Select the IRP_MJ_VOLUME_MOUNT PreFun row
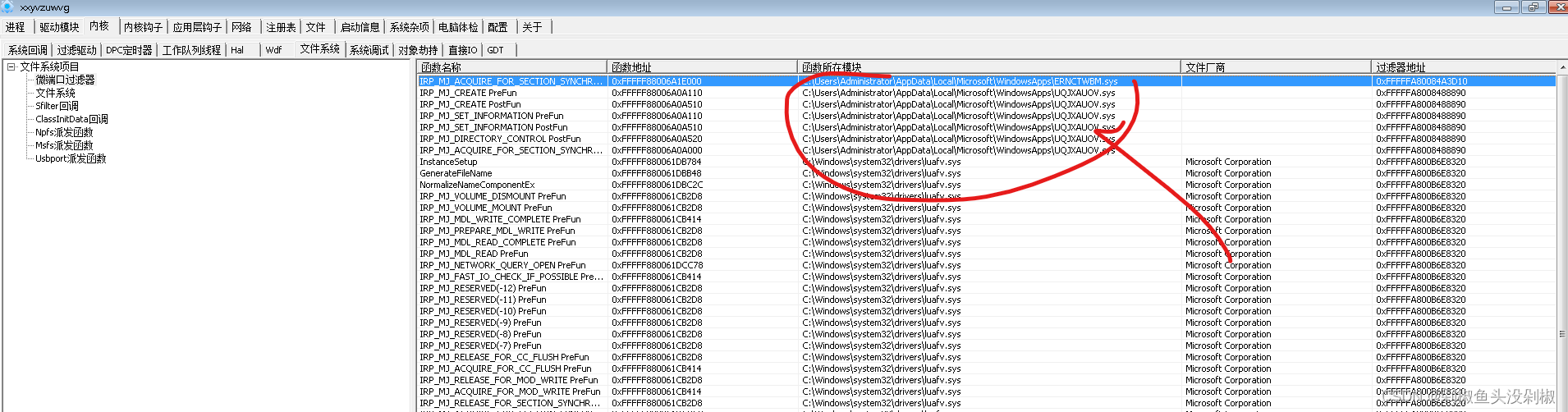Image resolution: width=1568 pixels, height=412 pixels. point(987,208)
